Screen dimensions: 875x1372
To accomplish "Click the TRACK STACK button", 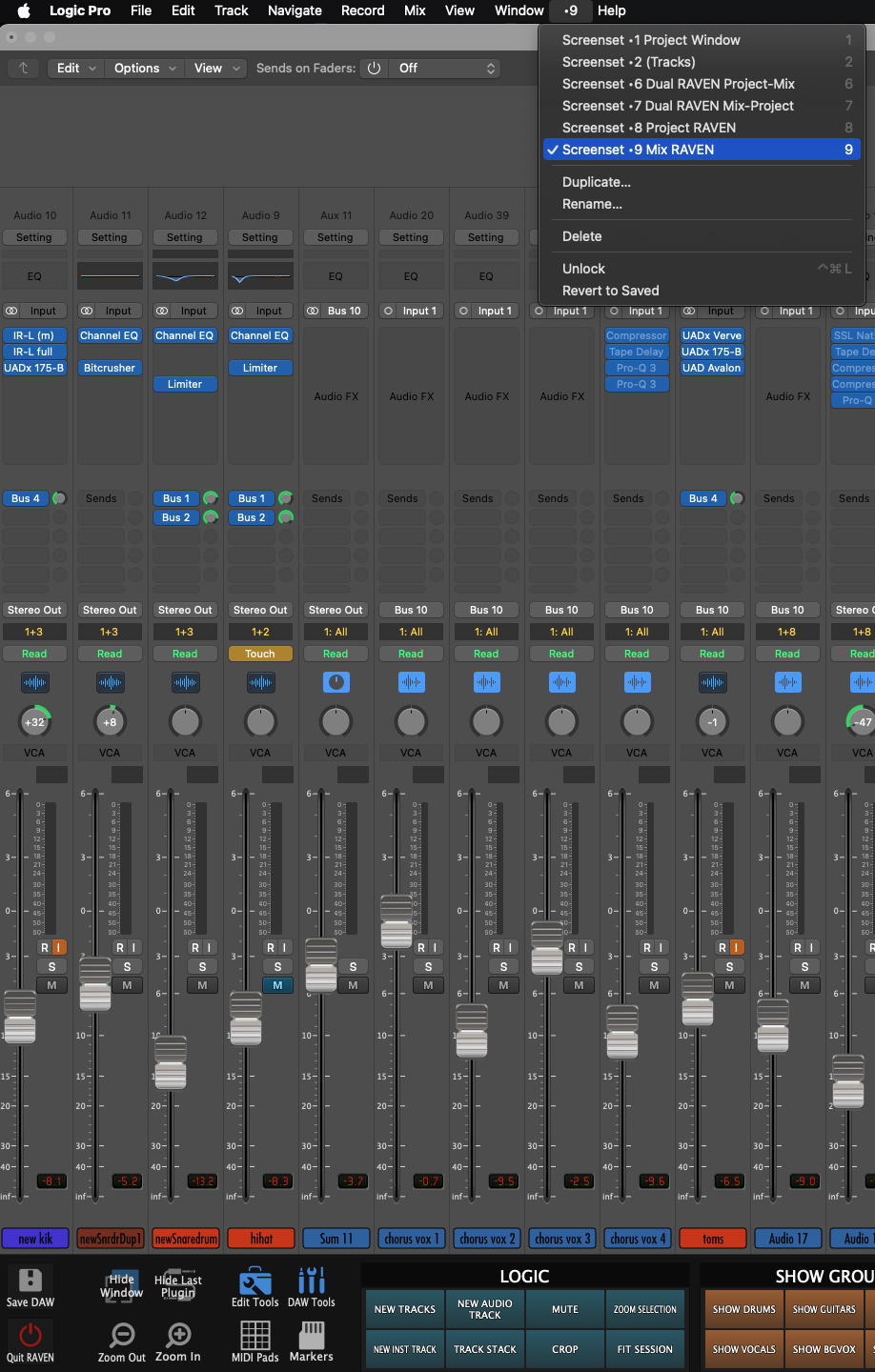I will pyautogui.click(x=485, y=1349).
